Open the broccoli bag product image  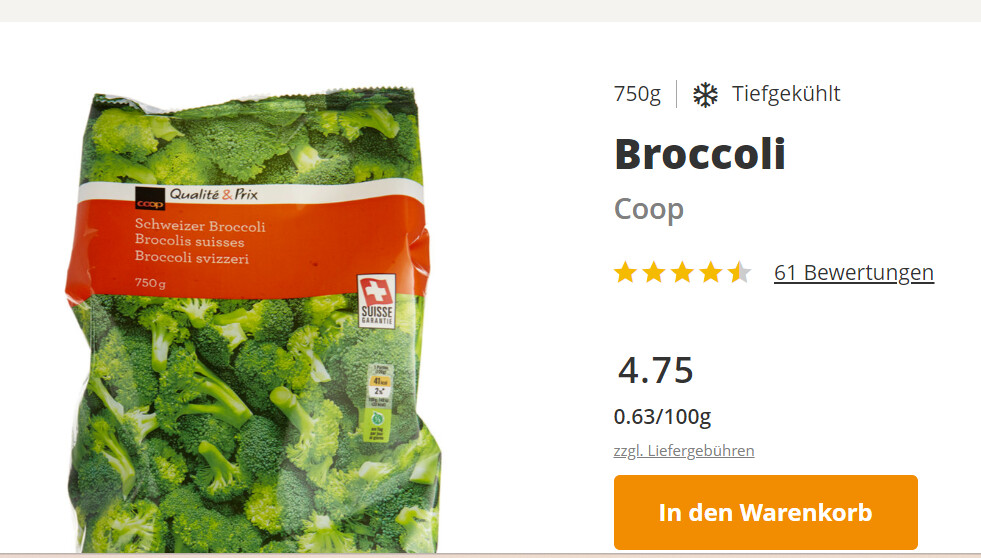(253, 320)
